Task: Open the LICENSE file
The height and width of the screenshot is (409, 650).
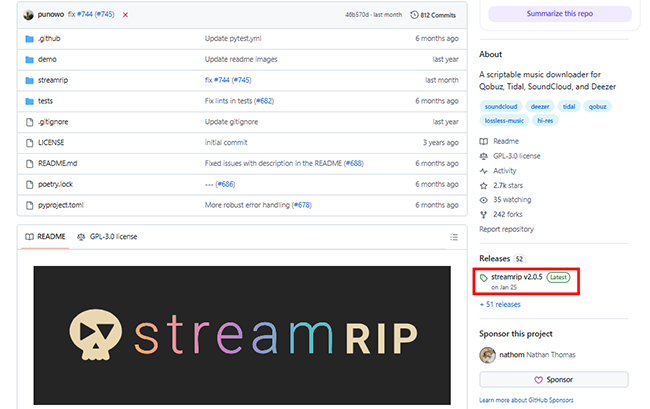Action: [x=51, y=143]
